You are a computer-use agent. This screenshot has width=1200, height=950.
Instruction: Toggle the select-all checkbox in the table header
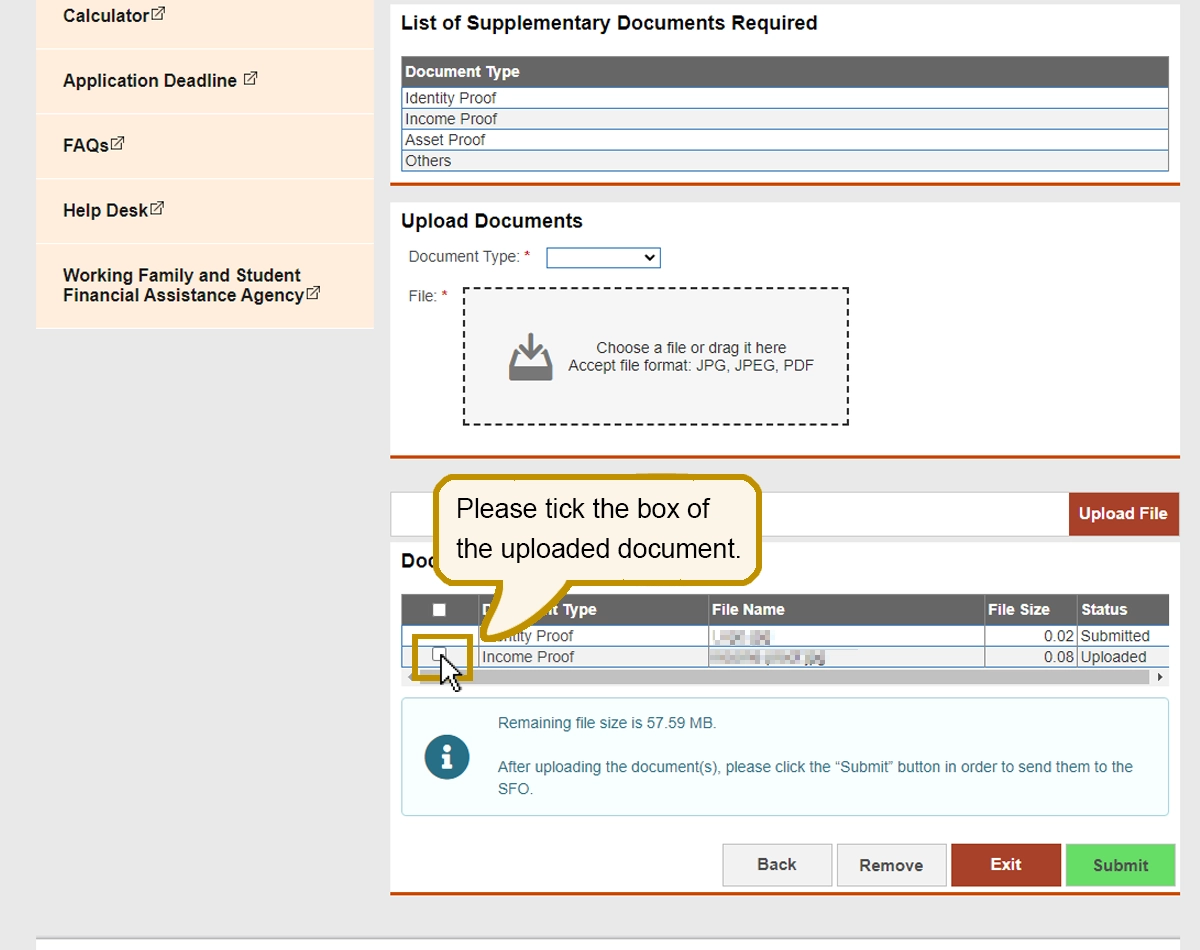[439, 610]
